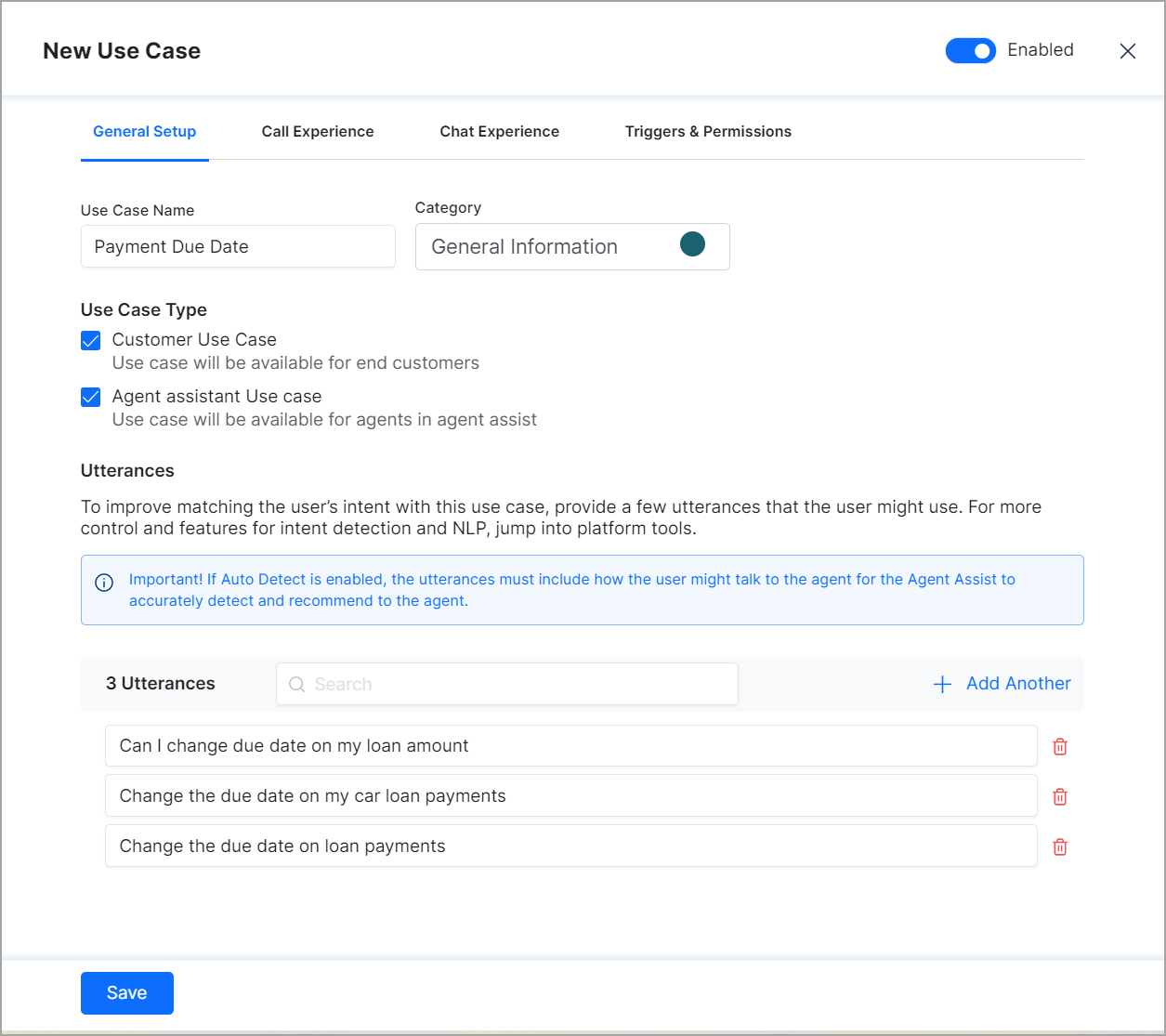This screenshot has height=1036, width=1166.
Task: Delete the car loan payments utterance
Action: click(x=1059, y=797)
